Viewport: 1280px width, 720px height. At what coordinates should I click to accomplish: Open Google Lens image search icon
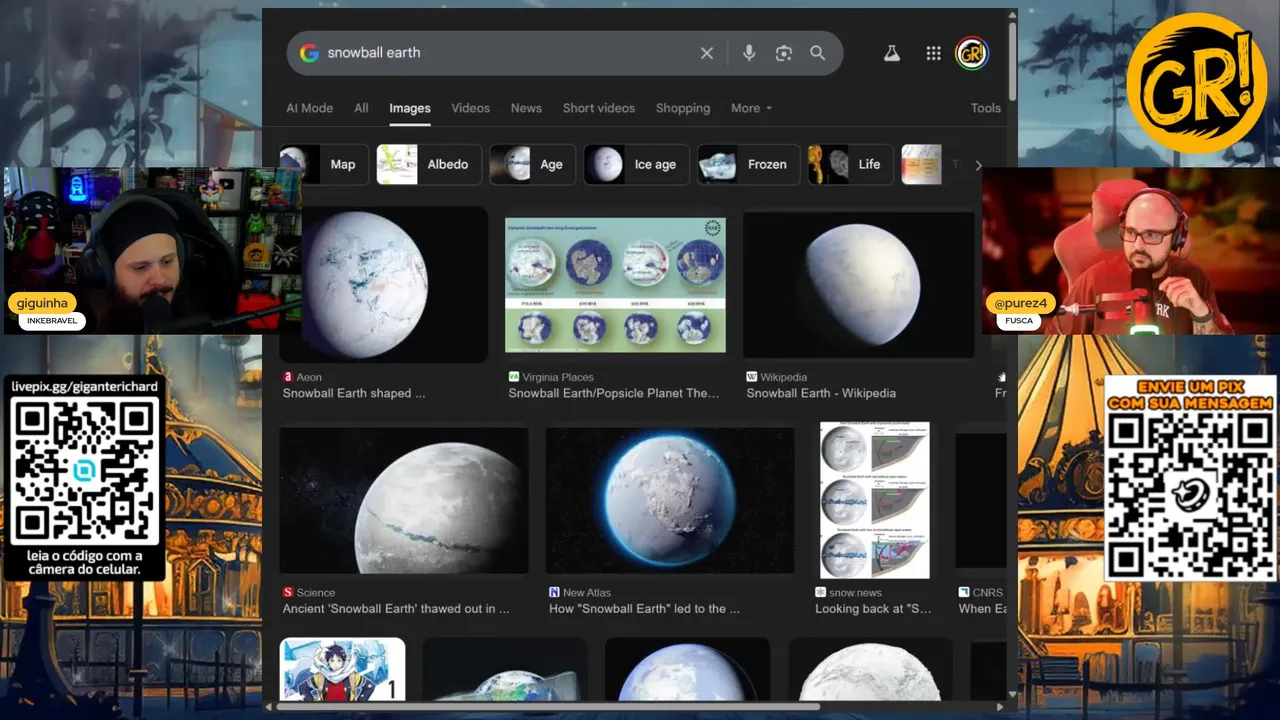(x=784, y=53)
